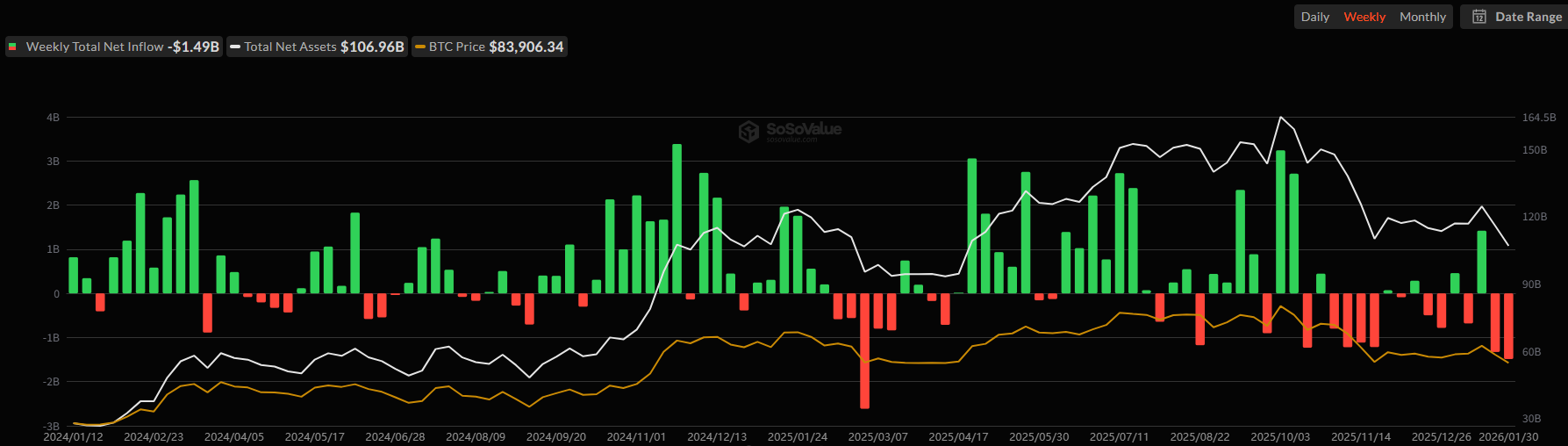Click the SoSoValue cube logo watermark
The width and height of the screenshot is (1568, 446).
pos(748,132)
